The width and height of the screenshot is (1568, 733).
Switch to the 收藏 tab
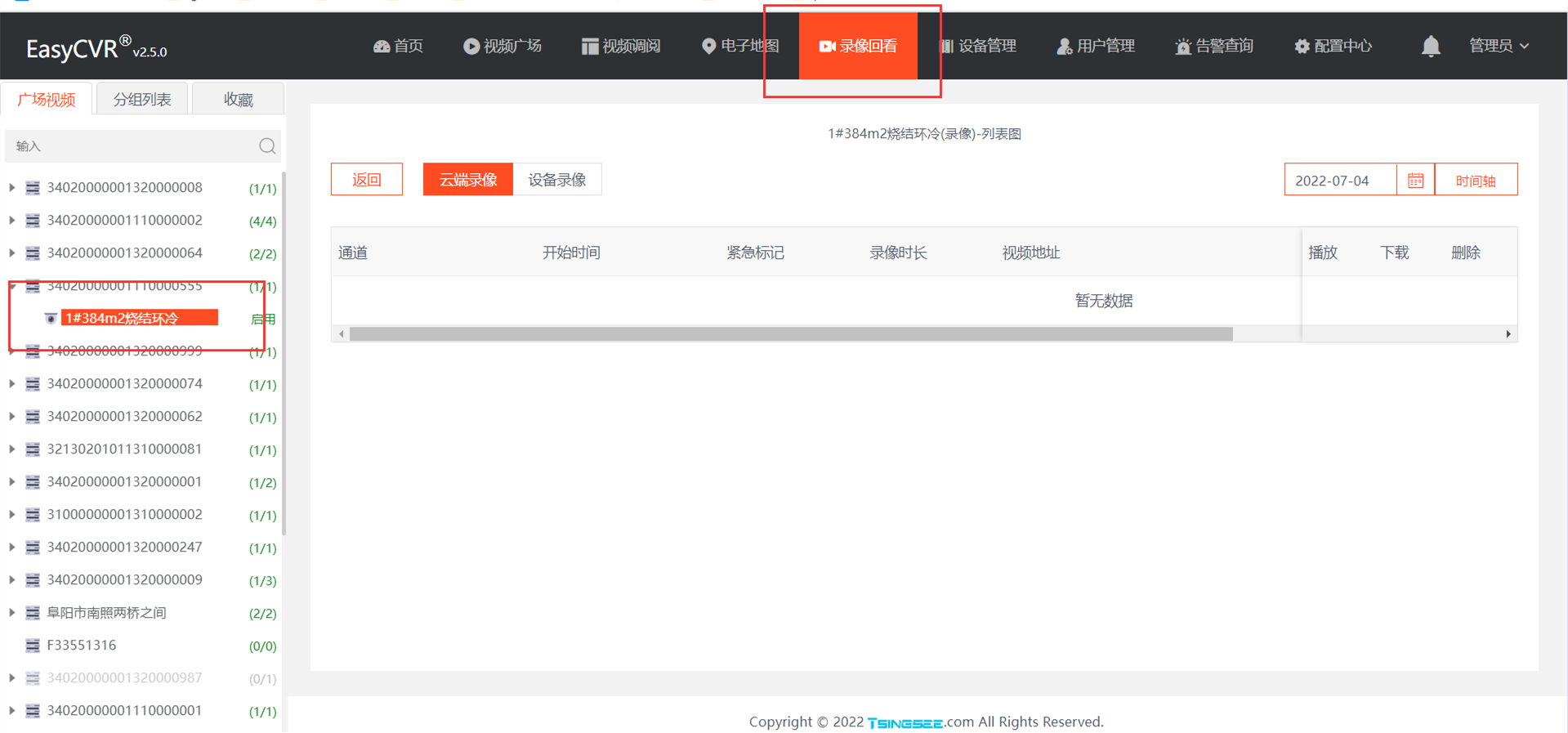coord(239,99)
